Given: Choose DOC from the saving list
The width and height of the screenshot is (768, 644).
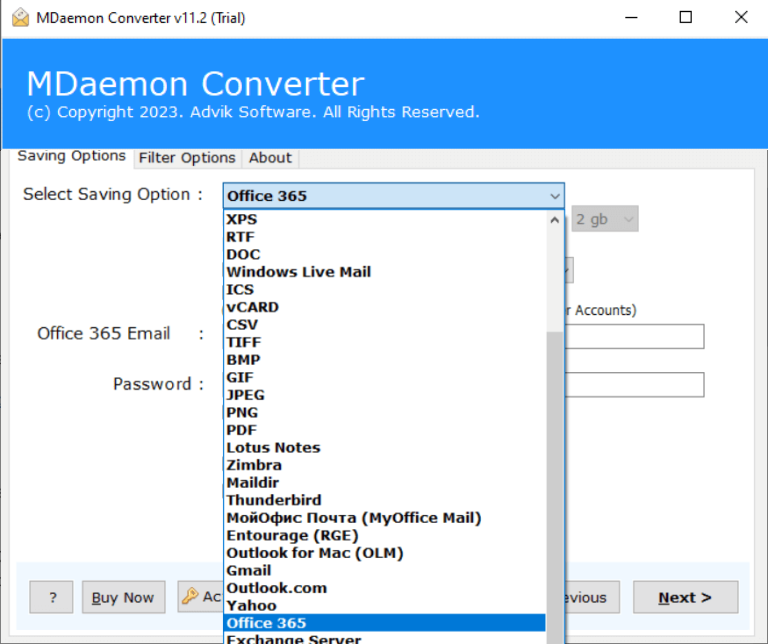Looking at the screenshot, I should [385, 255].
